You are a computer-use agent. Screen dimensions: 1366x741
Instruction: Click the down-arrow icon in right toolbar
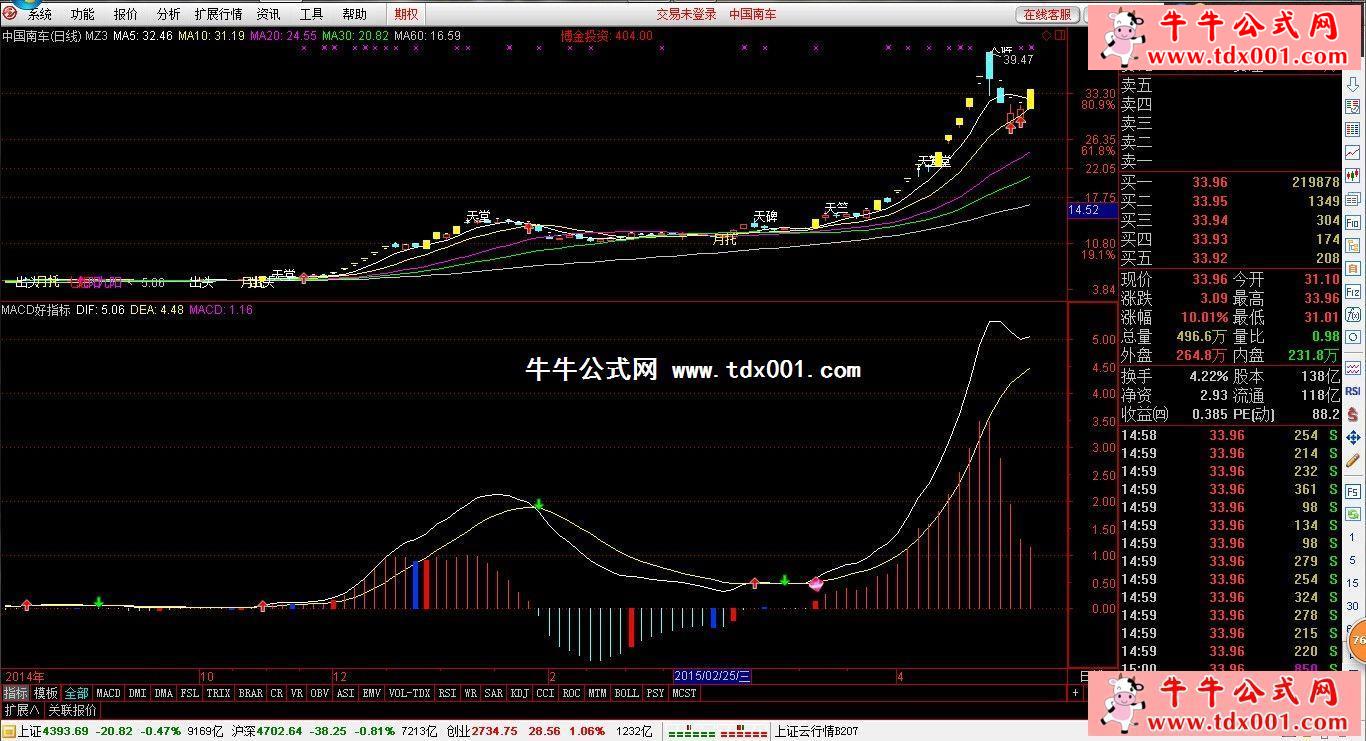[x=1353, y=85]
